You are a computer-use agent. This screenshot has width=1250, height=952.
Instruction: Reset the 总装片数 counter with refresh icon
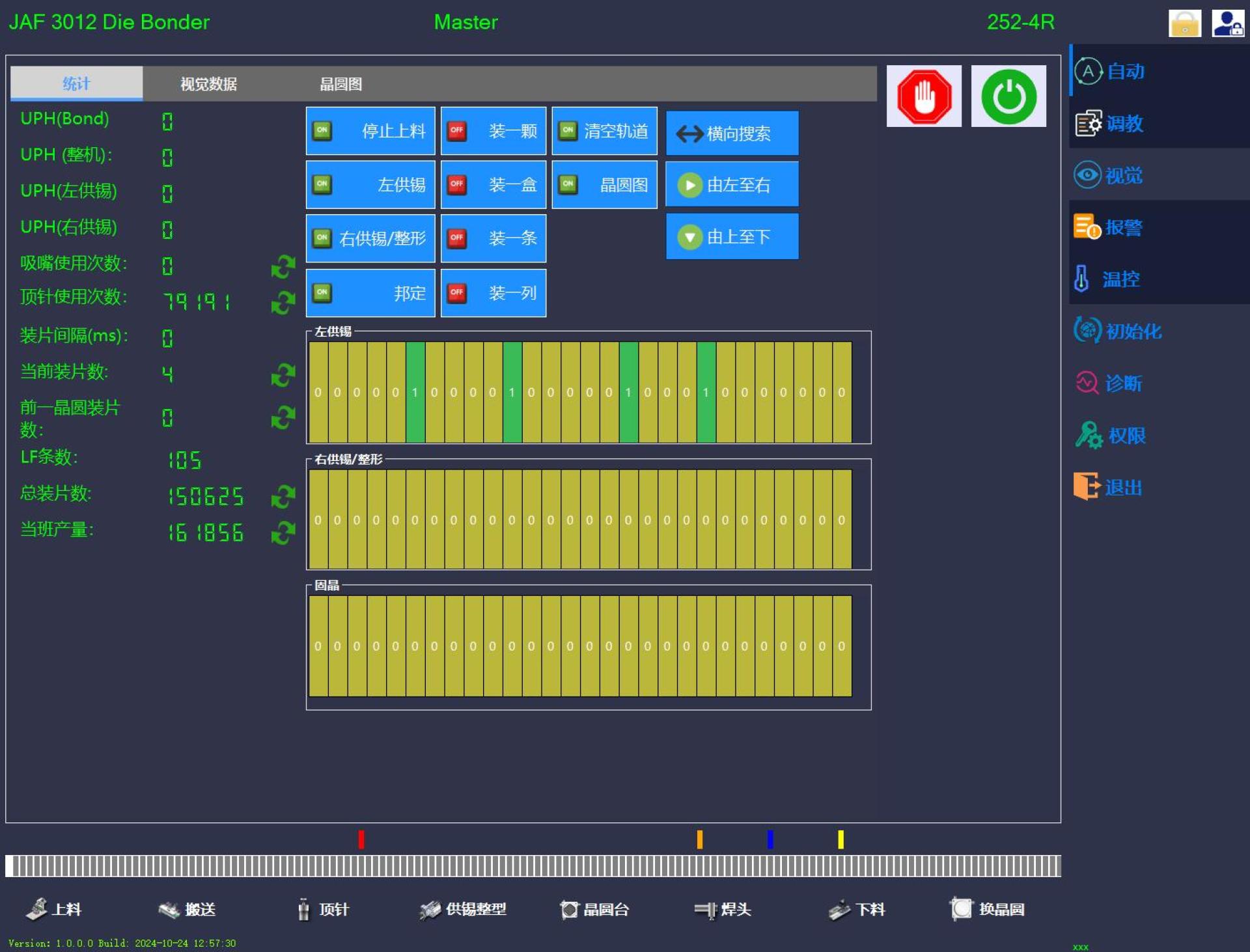[283, 497]
